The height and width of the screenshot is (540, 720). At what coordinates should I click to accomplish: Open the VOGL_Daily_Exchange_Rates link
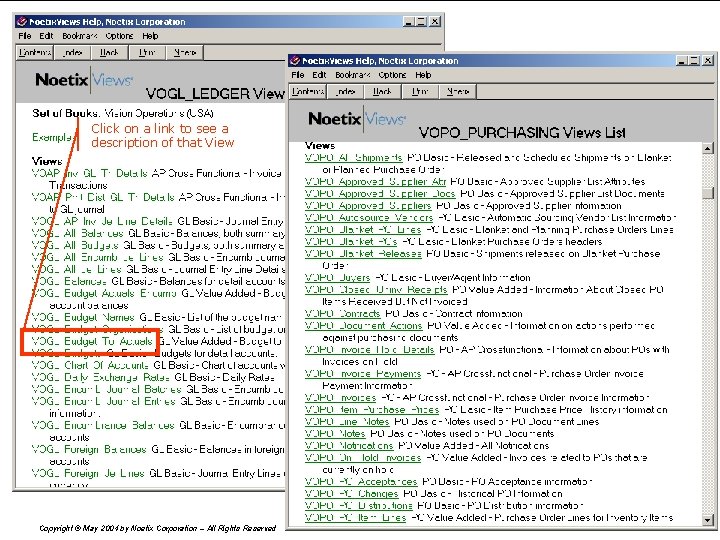[101, 377]
